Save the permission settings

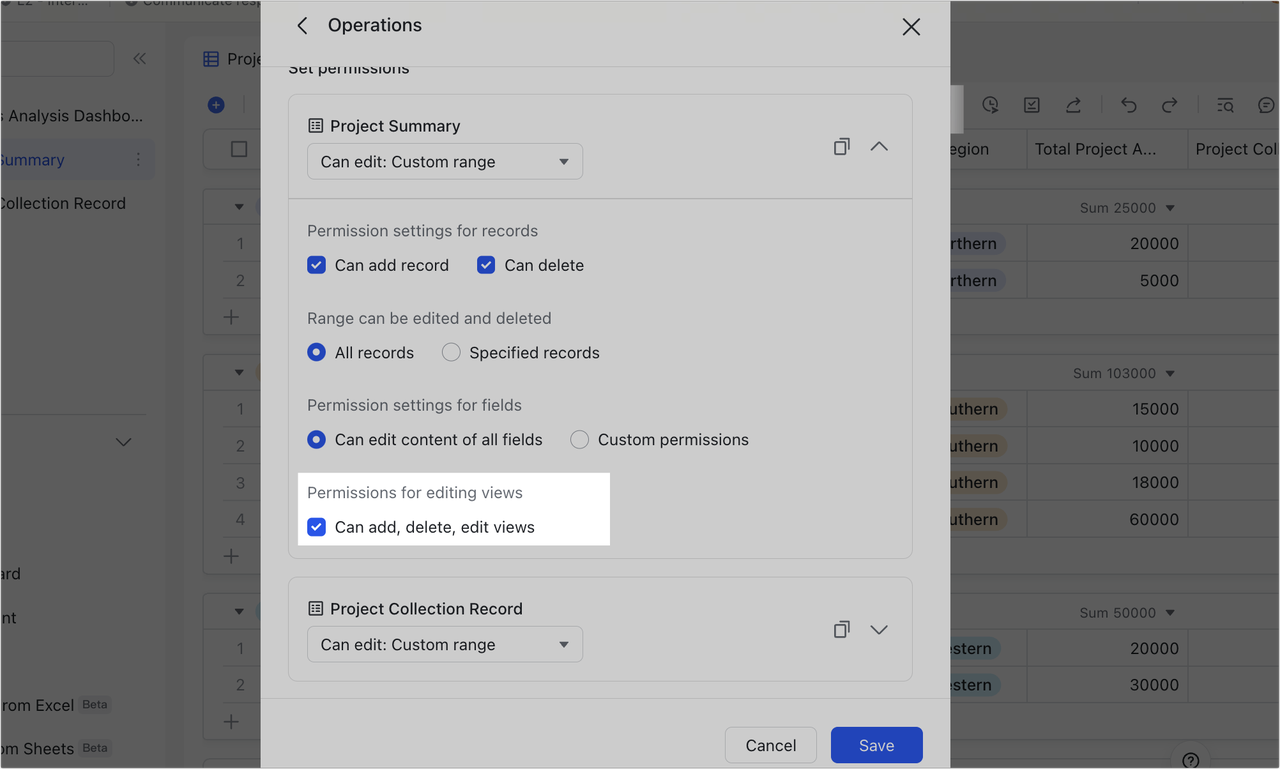click(877, 745)
